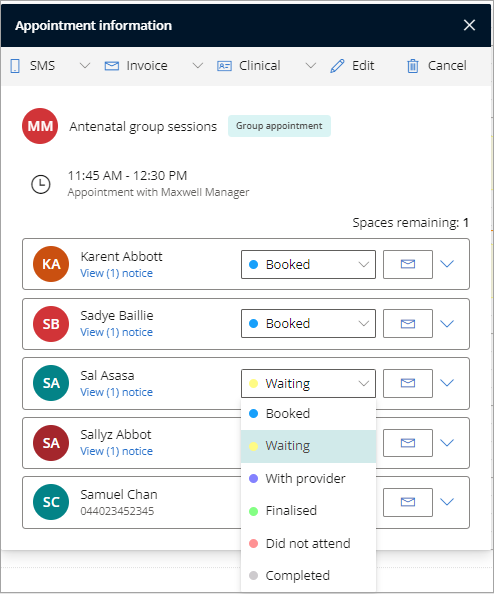Viewport: 494px width, 594px height.
Task: Expand Sallyz Abbot's row details chevron
Action: tap(447, 442)
